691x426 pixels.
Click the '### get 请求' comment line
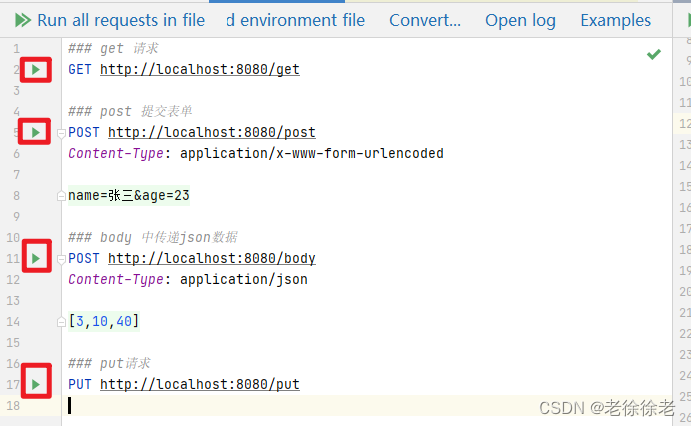(x=113, y=48)
